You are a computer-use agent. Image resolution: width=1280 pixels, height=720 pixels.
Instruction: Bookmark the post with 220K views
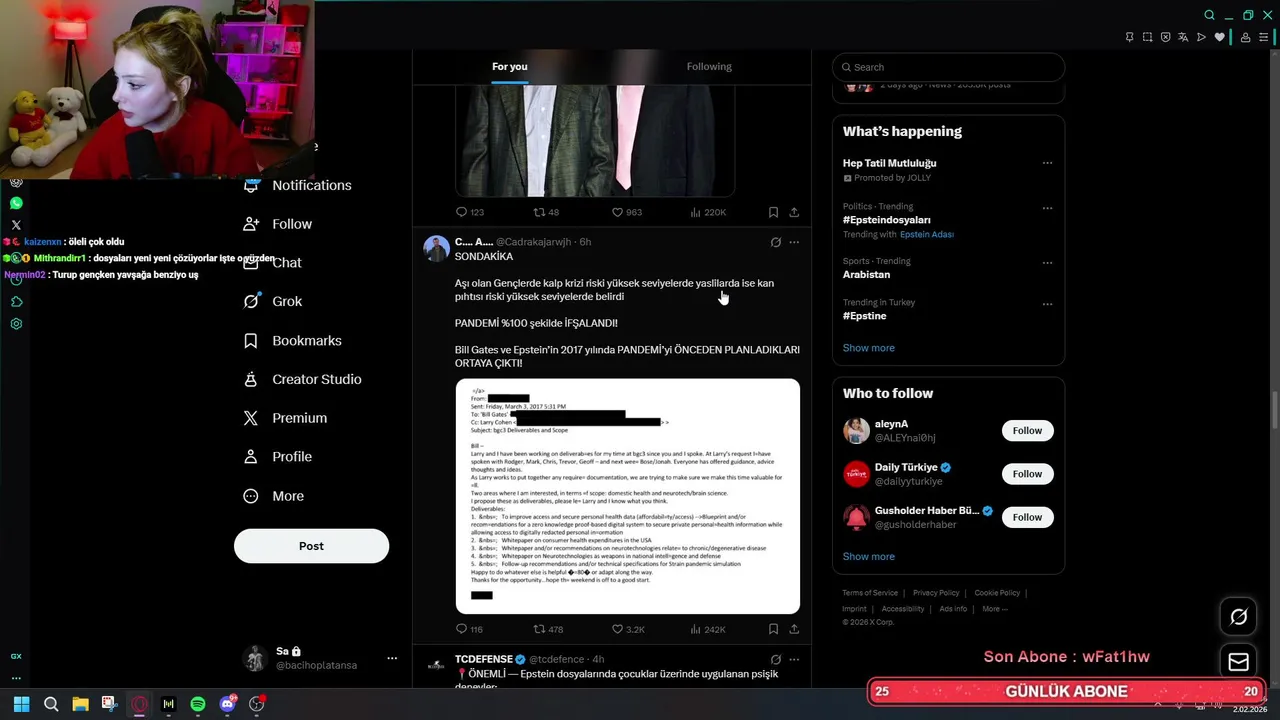773,212
